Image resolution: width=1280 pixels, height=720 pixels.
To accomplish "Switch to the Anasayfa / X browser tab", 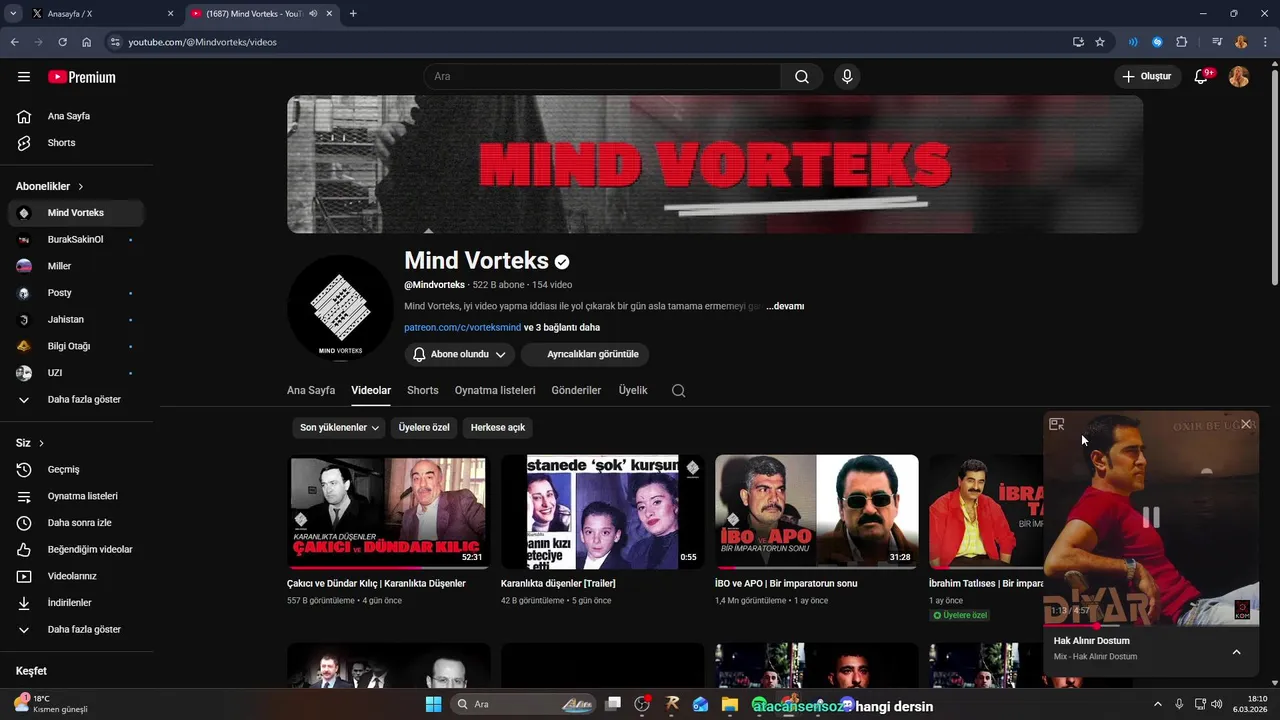I will tap(100, 14).
